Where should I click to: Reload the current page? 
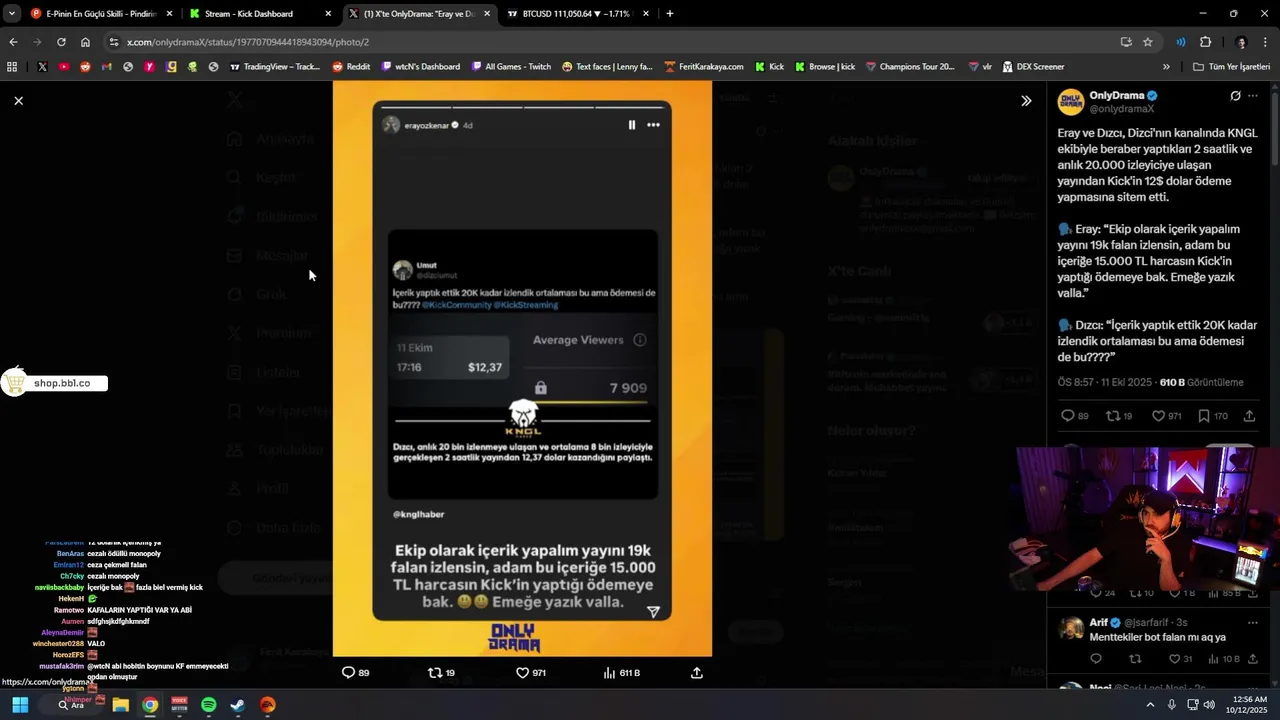61,42
